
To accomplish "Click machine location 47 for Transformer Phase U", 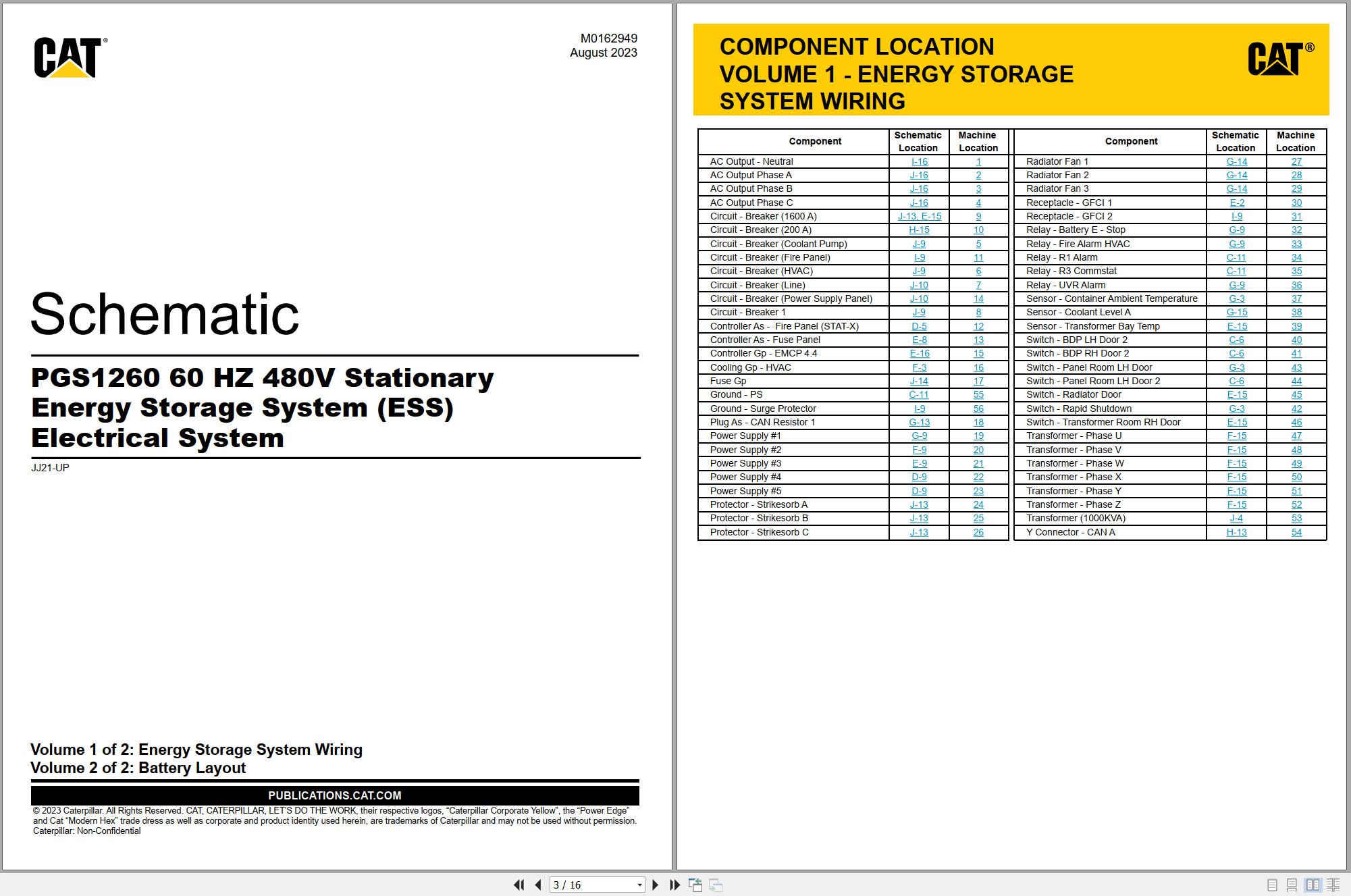I will tap(1296, 436).
